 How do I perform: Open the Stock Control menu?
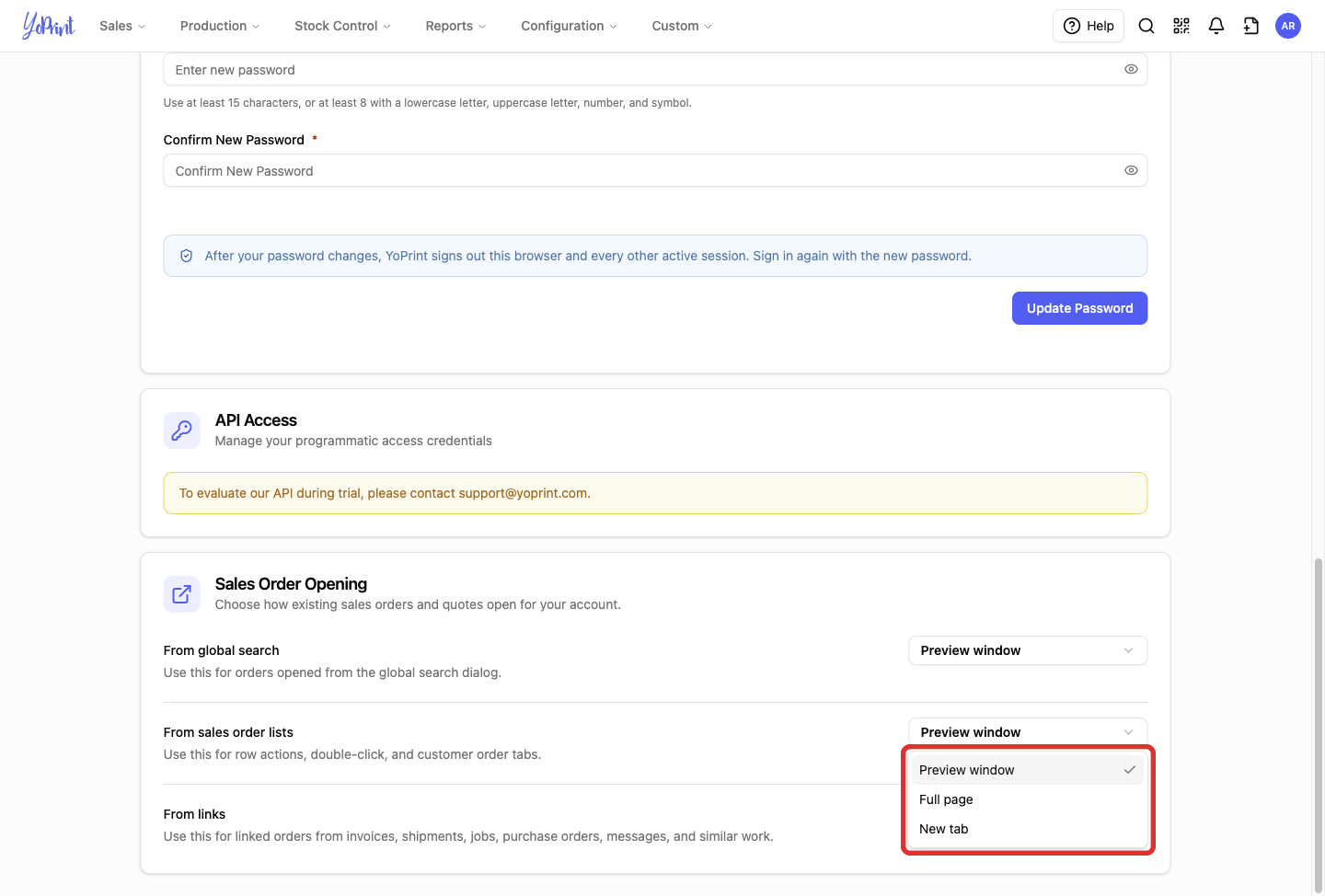(x=342, y=26)
